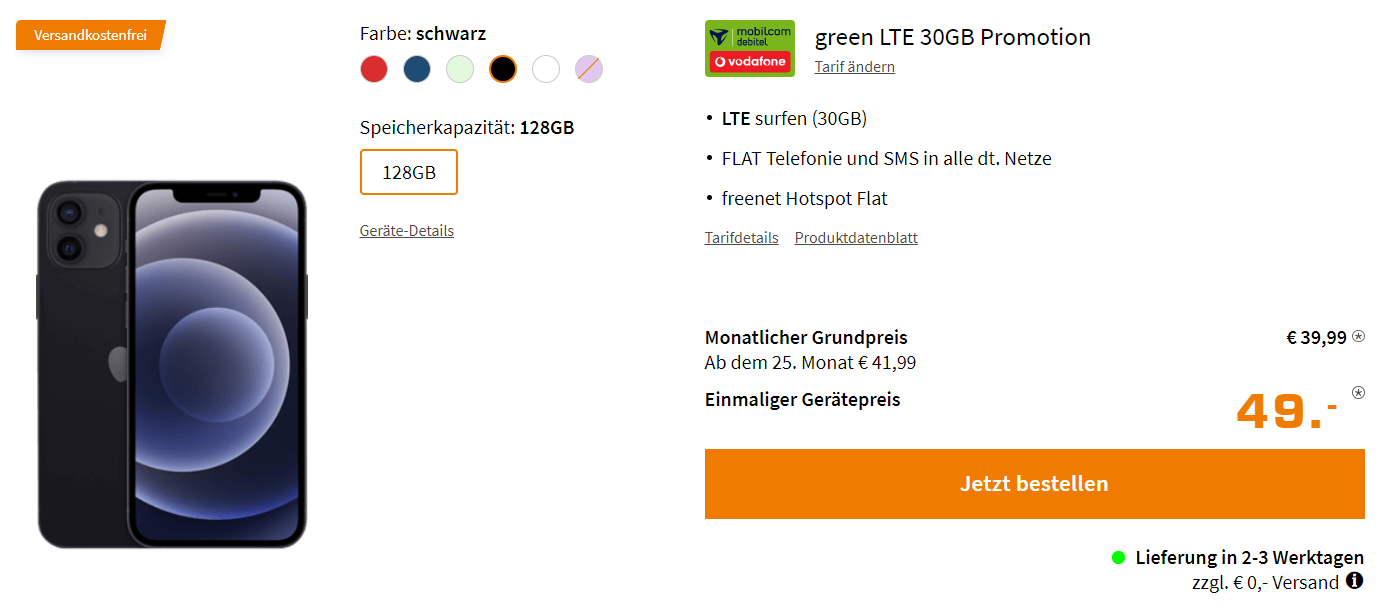The width and height of the screenshot is (1395, 611).
Task: Select the 128GB storage option
Action: pyautogui.click(x=409, y=172)
